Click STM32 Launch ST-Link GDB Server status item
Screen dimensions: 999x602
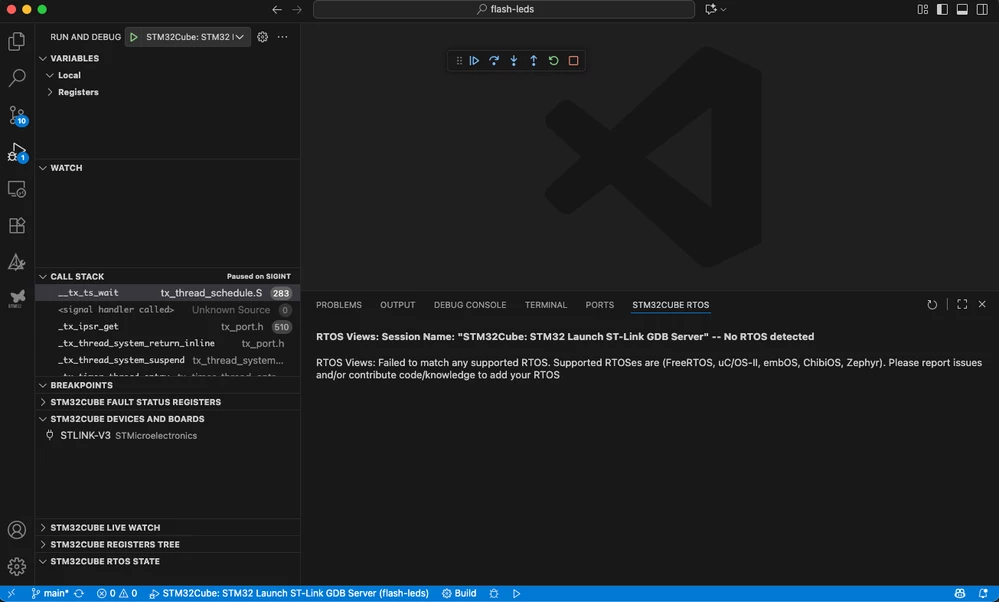pyautogui.click(x=289, y=593)
